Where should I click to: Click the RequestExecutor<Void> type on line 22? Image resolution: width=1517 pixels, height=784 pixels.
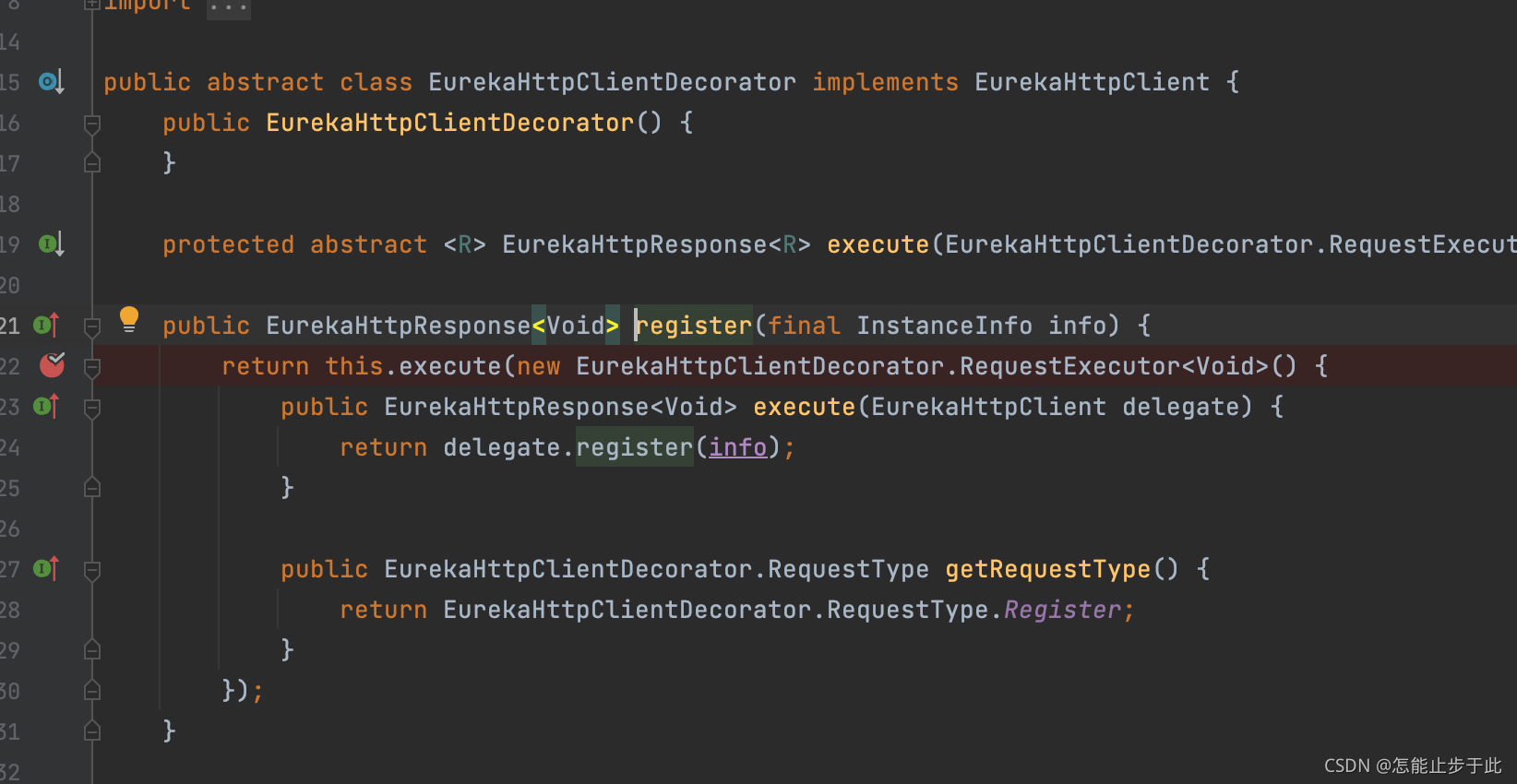pos(1114,366)
